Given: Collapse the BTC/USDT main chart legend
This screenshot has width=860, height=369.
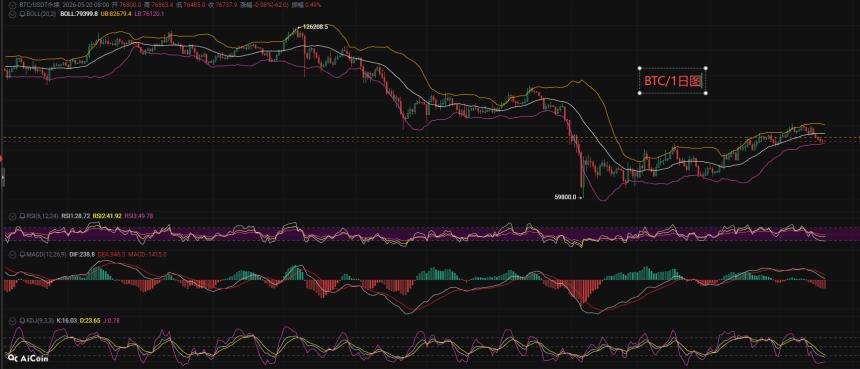Looking at the screenshot, I should 13,4.
